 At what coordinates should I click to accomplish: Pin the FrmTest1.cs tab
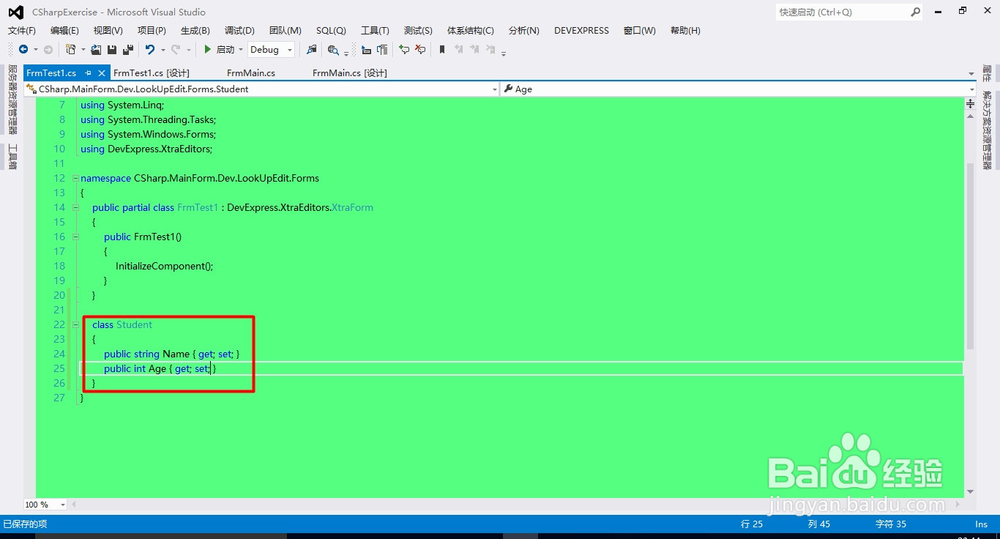[x=88, y=73]
